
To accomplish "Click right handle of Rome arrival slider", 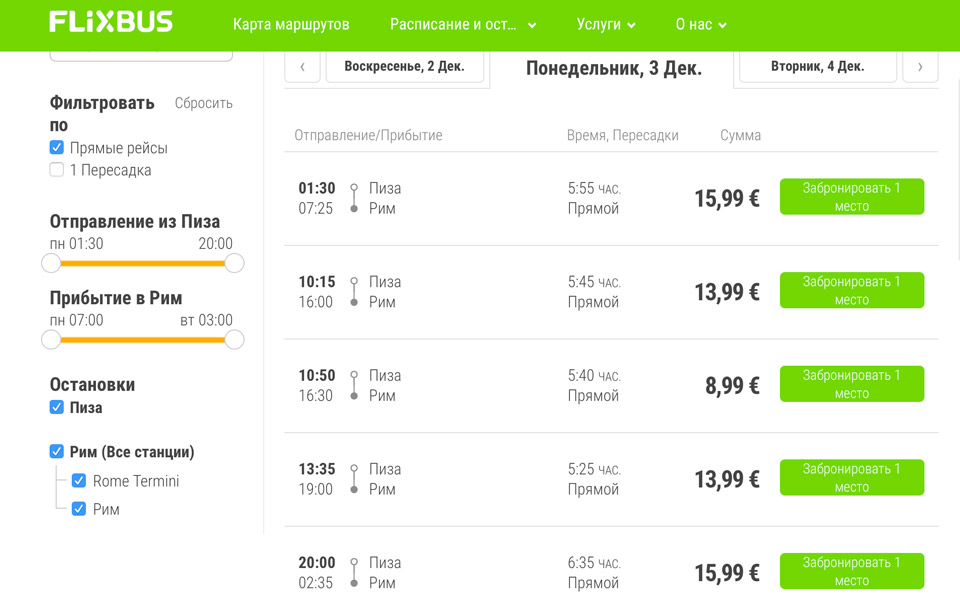I will coord(234,340).
